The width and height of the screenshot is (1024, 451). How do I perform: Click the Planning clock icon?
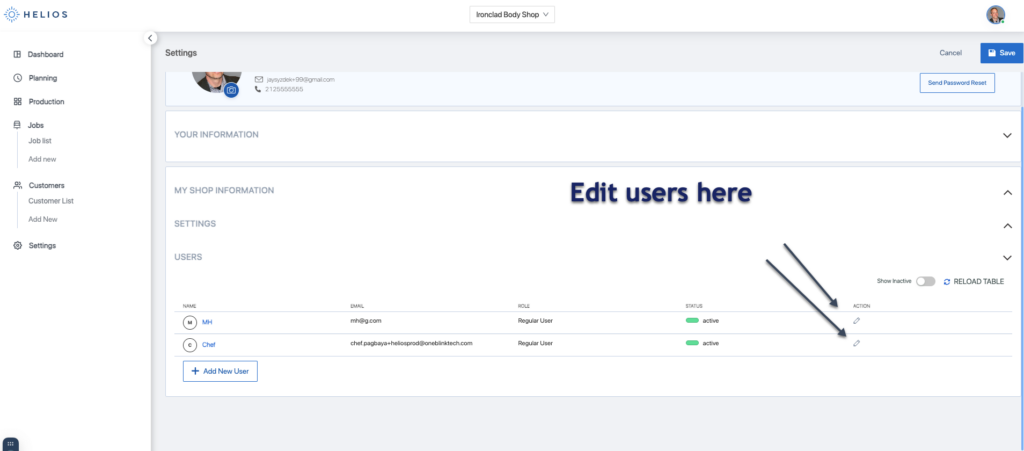18,78
